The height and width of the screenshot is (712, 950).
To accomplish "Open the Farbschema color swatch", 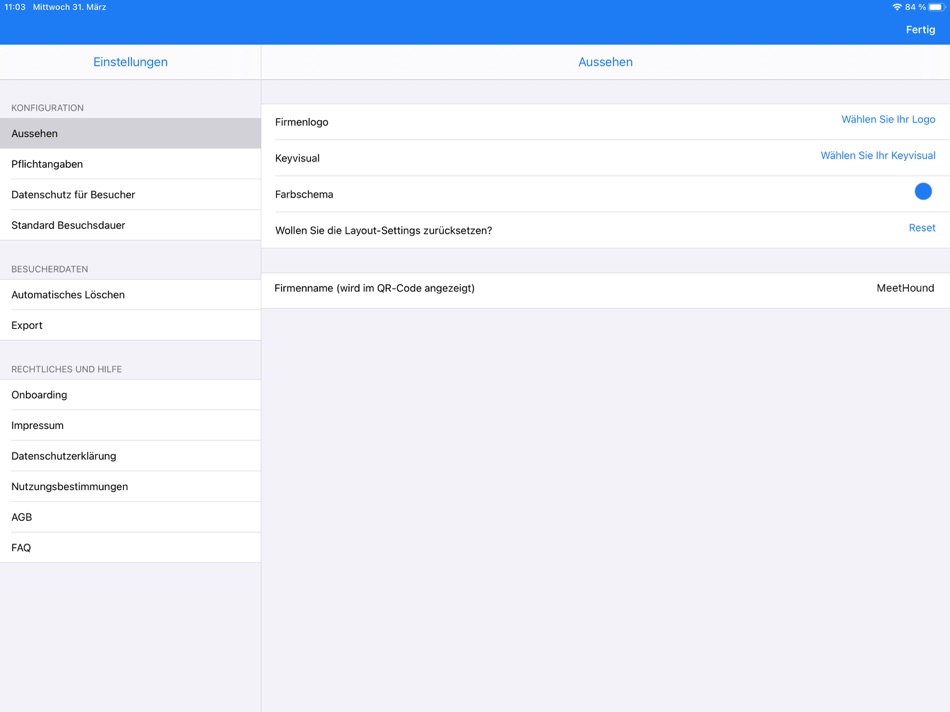I will click(923, 191).
